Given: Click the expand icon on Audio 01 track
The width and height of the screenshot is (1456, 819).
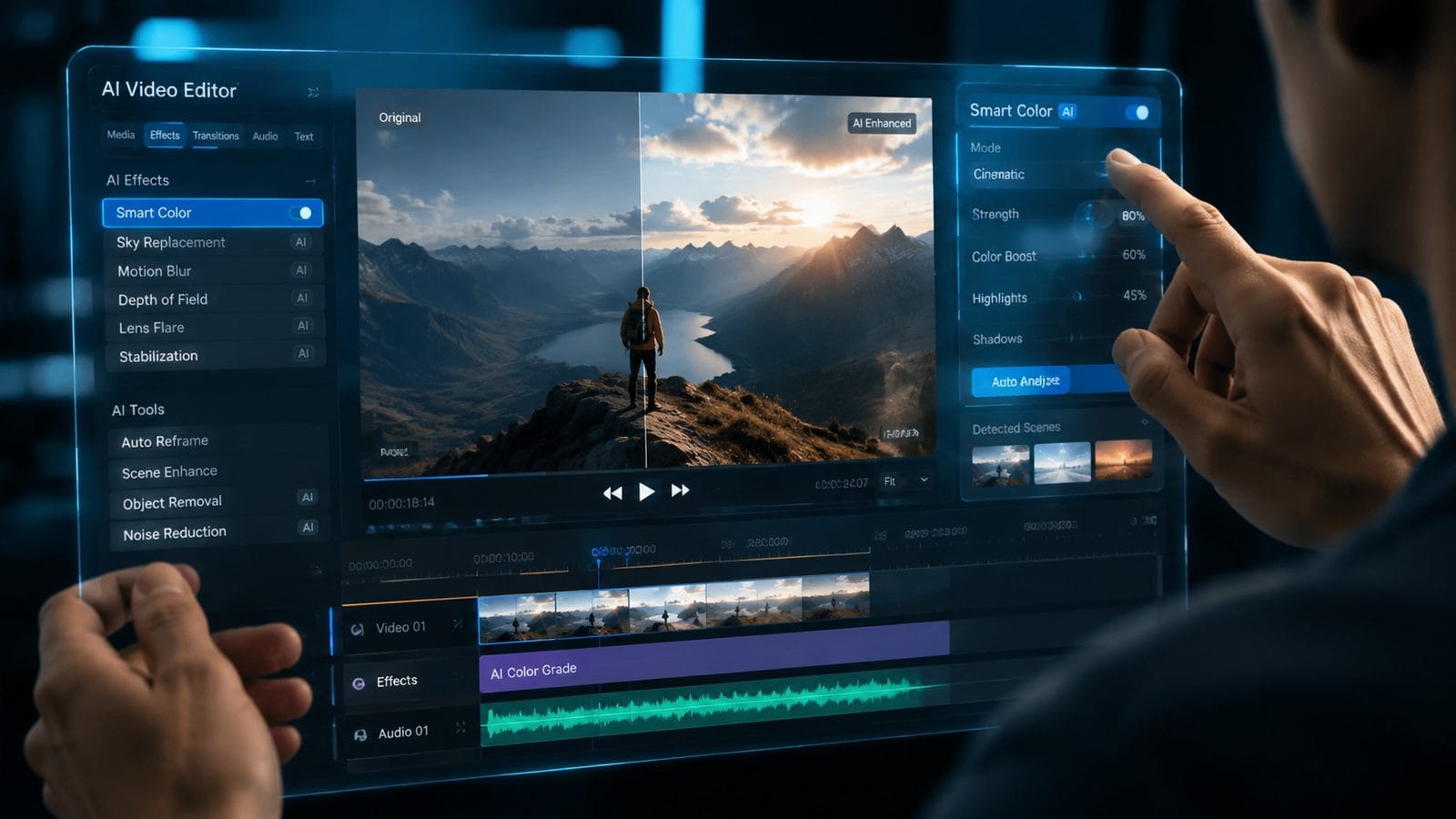Looking at the screenshot, I should click(x=460, y=727).
